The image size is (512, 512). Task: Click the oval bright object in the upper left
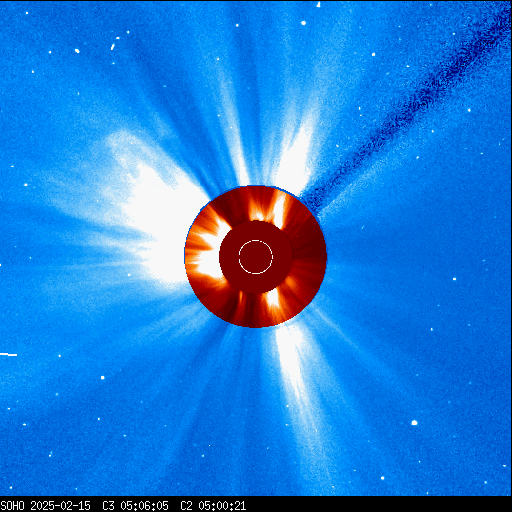[x=77, y=51]
